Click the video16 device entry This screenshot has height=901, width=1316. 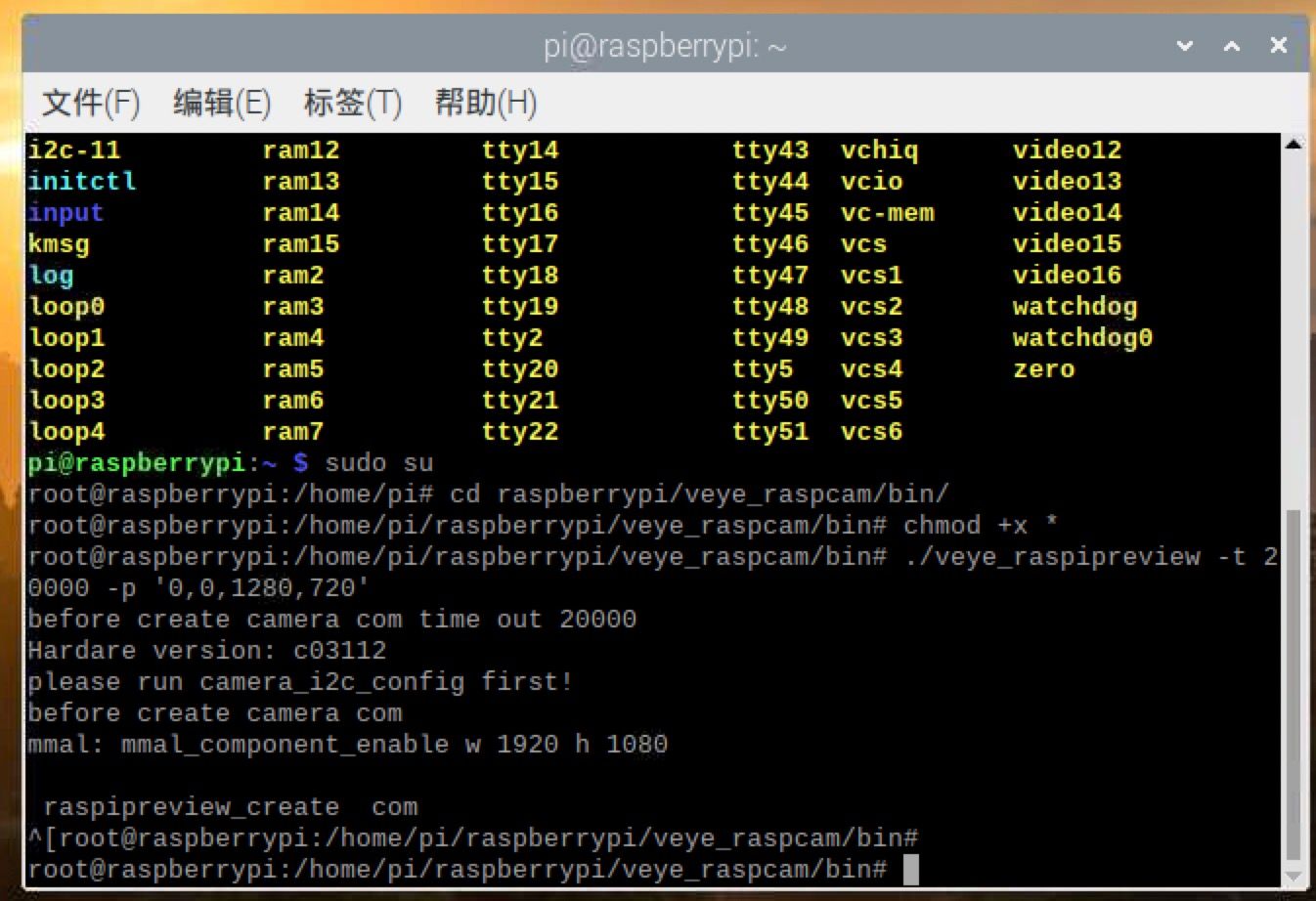(1067, 276)
